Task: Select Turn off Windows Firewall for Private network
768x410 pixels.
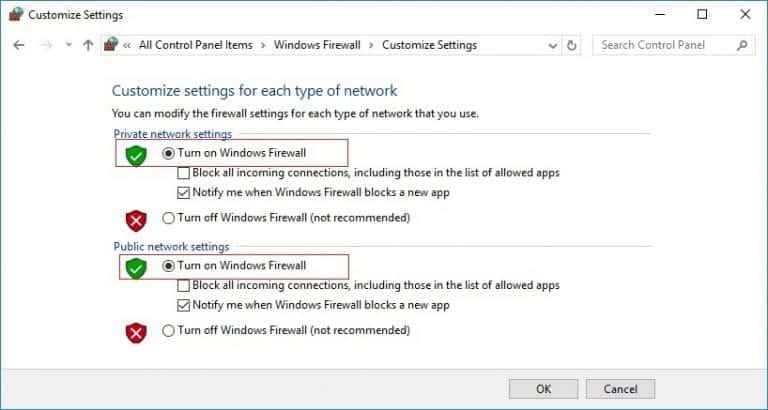Action: (168, 217)
